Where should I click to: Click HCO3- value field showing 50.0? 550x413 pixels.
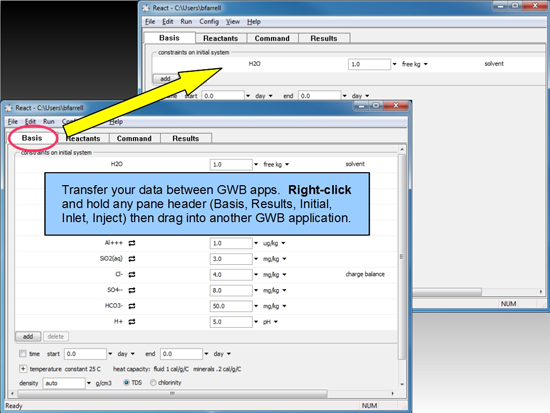coord(231,306)
